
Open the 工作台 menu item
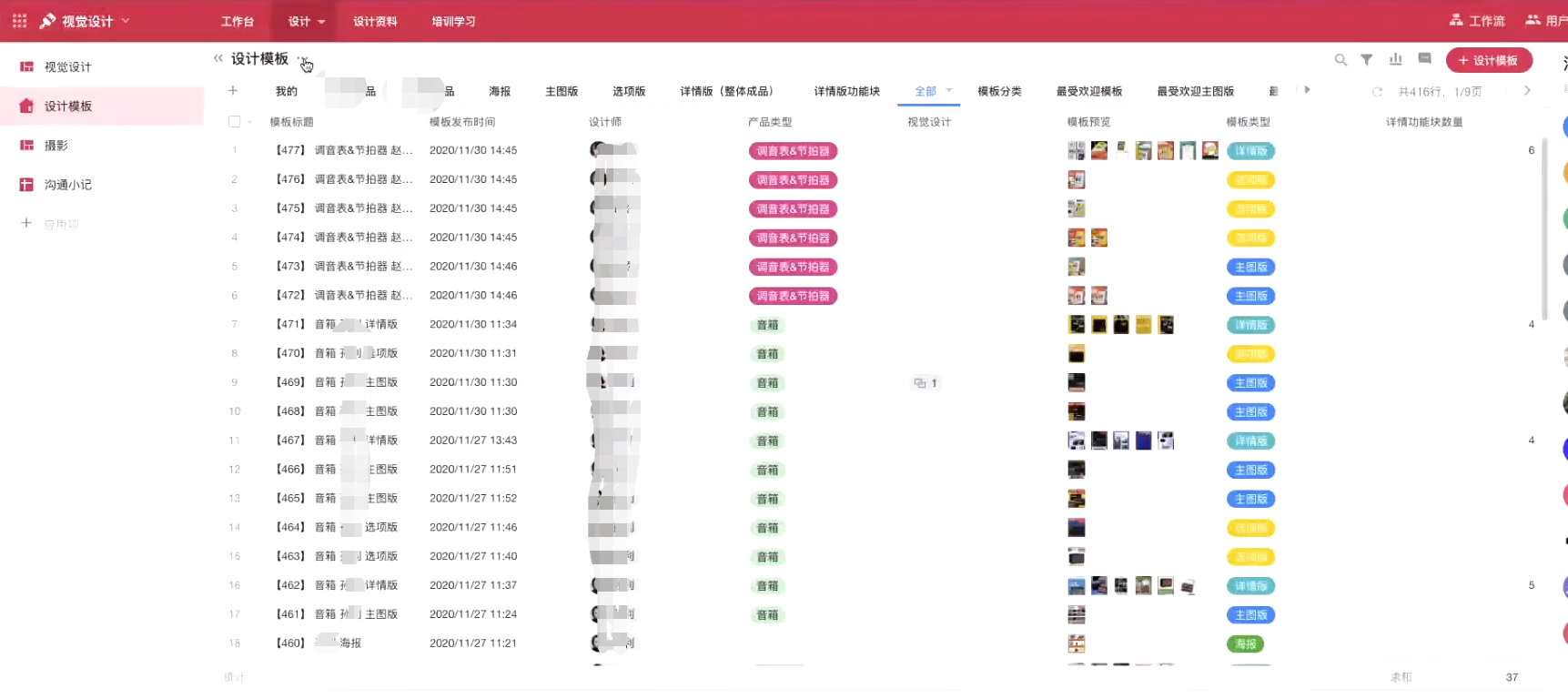[x=238, y=21]
